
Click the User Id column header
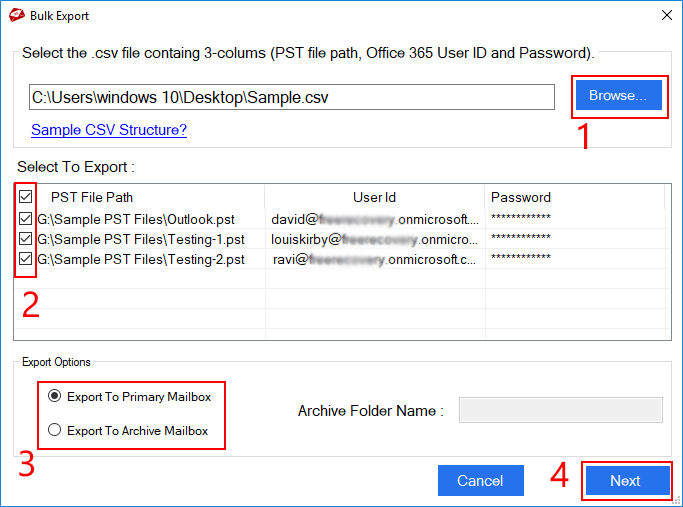click(375, 197)
